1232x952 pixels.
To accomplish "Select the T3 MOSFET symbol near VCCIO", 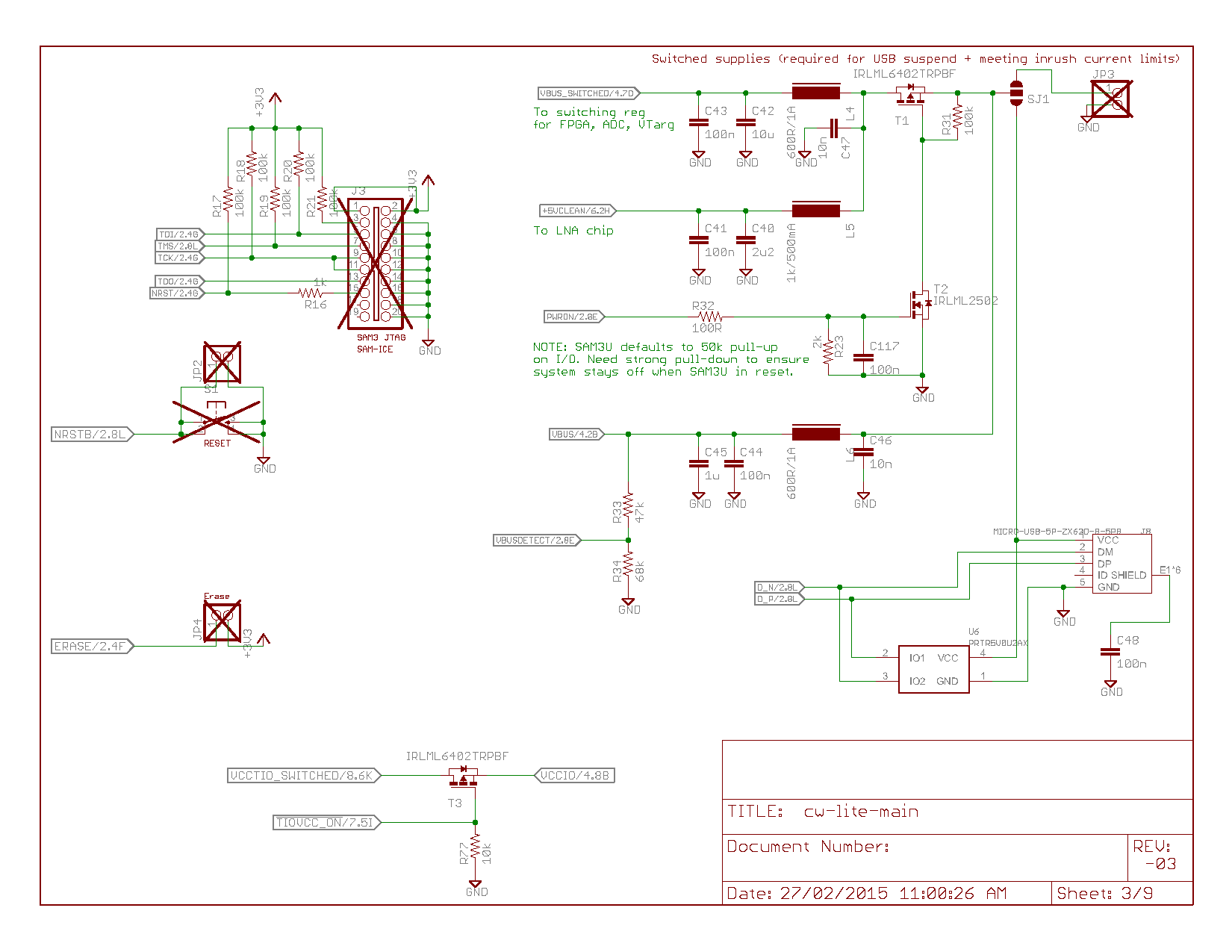I will 463,777.
